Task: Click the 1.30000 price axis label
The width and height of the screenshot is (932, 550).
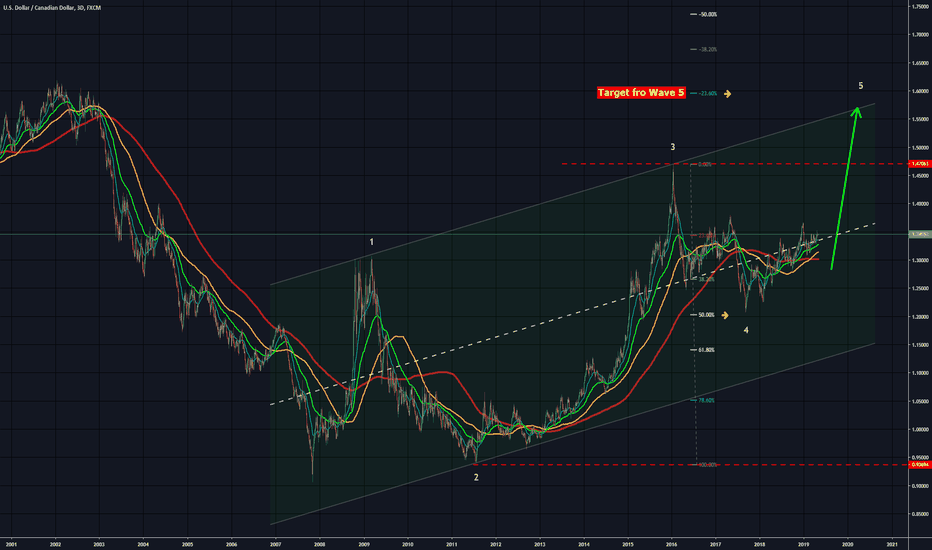Action: point(920,260)
